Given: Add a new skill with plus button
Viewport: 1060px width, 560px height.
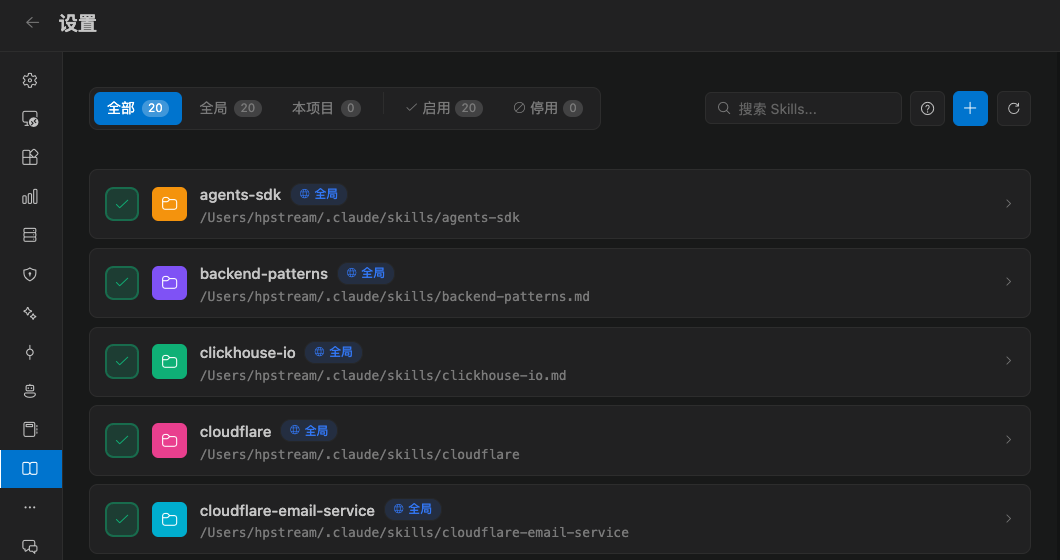Looking at the screenshot, I should [970, 108].
